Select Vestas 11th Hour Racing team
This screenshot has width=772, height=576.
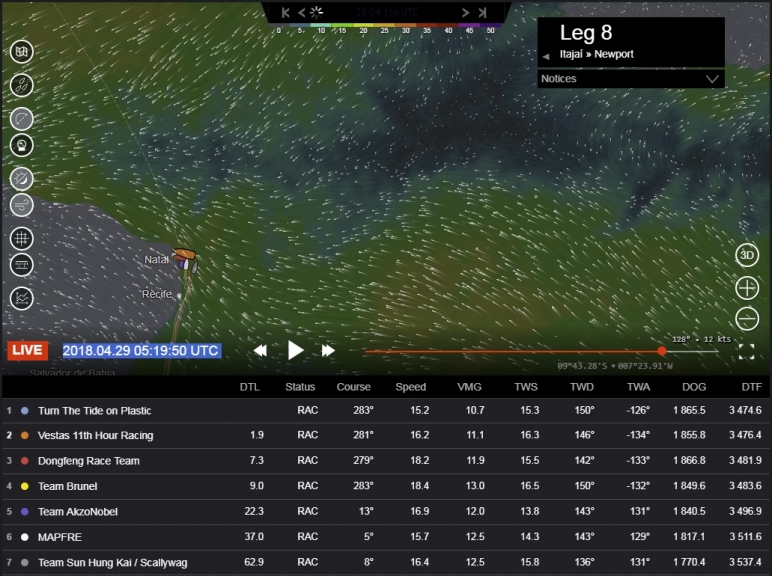tap(386, 436)
